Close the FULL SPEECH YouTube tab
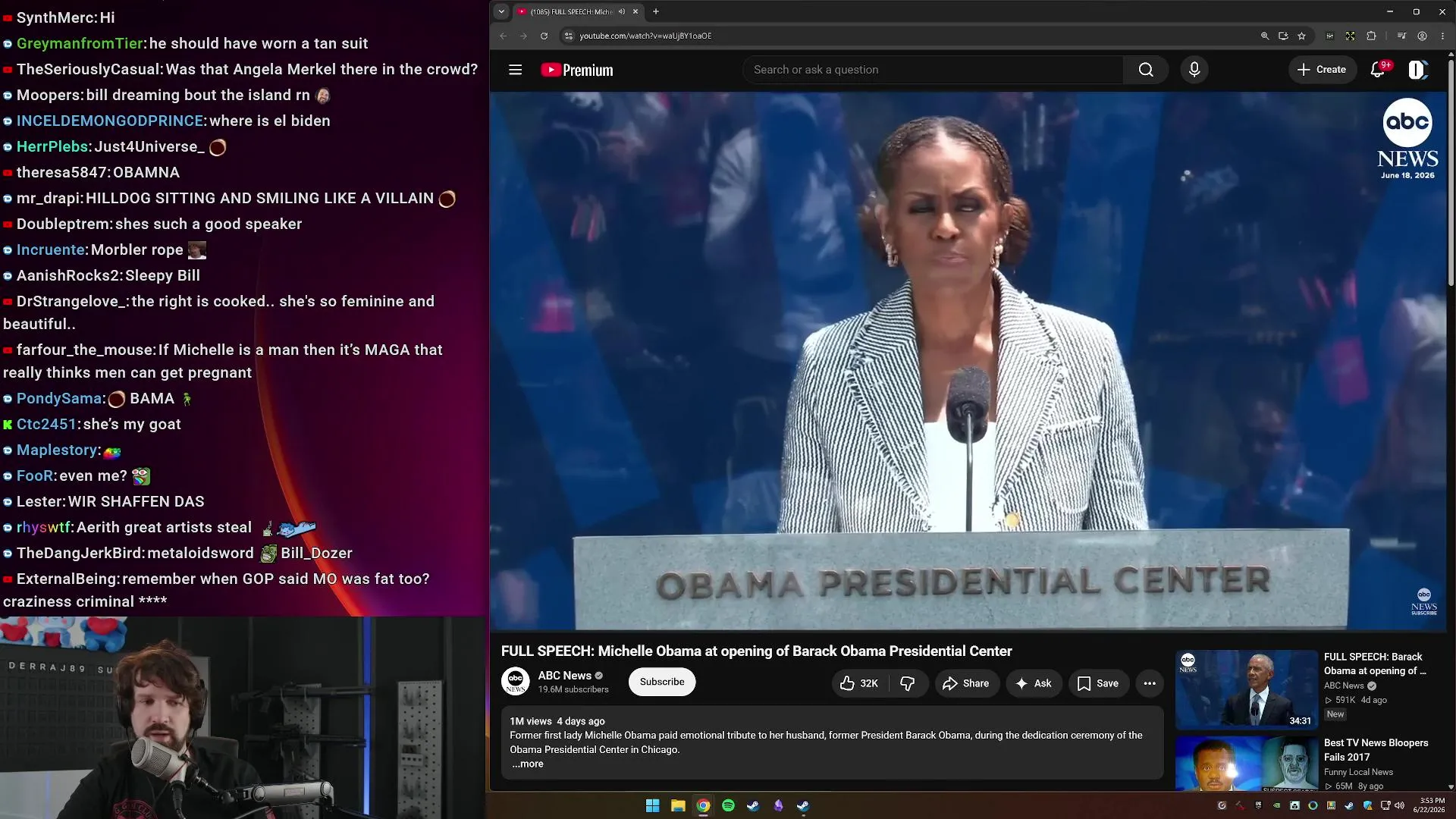This screenshot has height=819, width=1456. coord(635,11)
